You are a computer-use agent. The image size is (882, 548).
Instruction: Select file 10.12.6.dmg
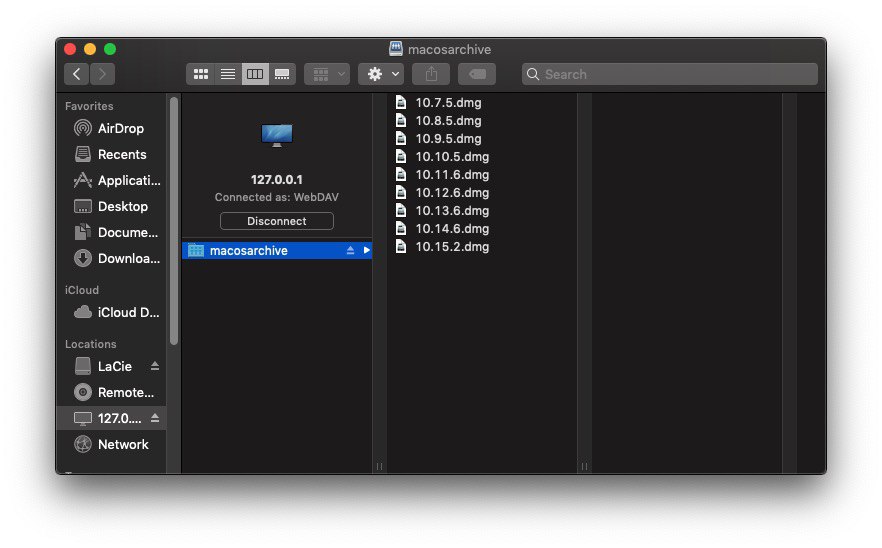pyautogui.click(x=482, y=192)
